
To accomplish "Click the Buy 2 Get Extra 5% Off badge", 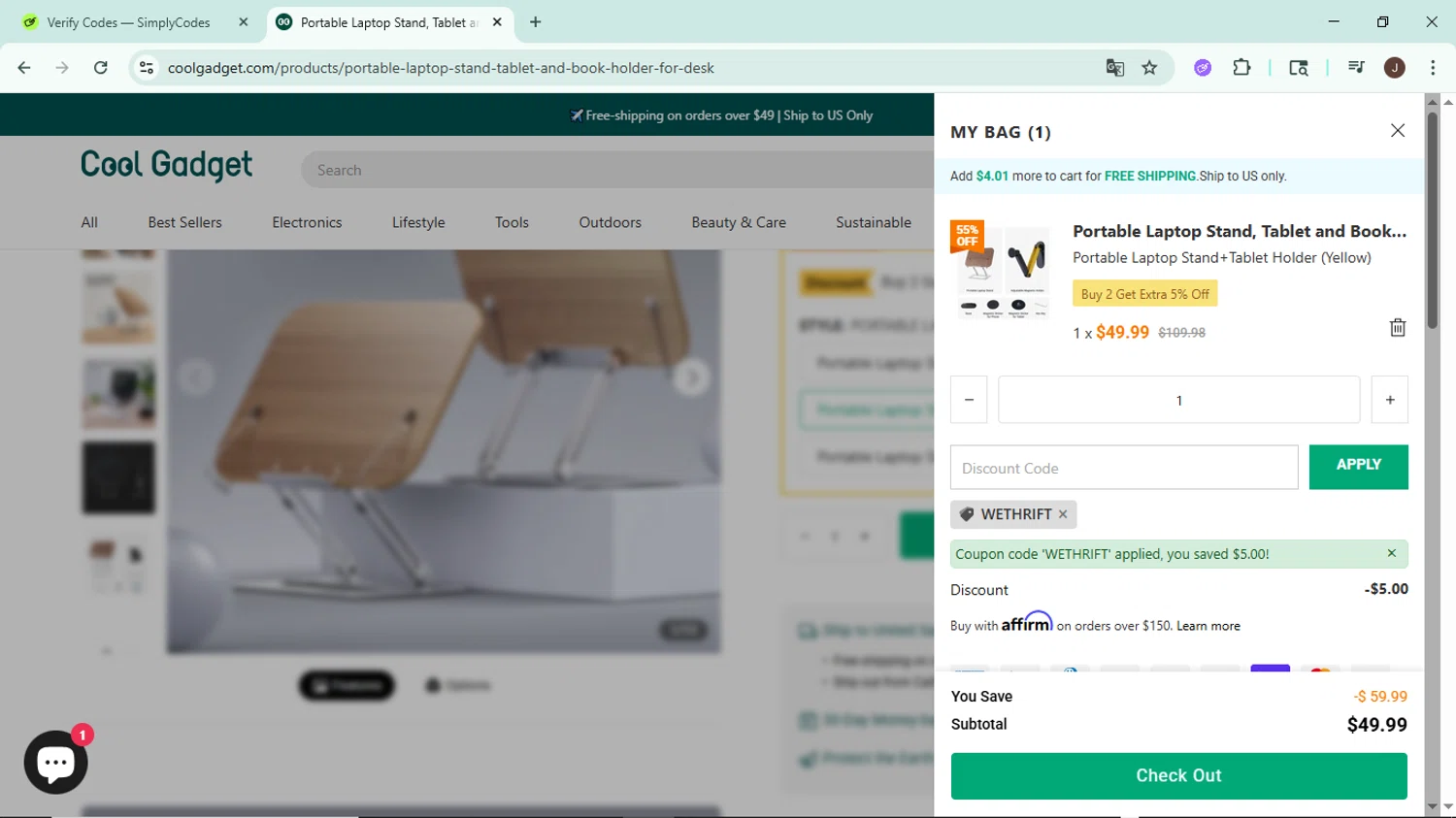I will 1144,294.
